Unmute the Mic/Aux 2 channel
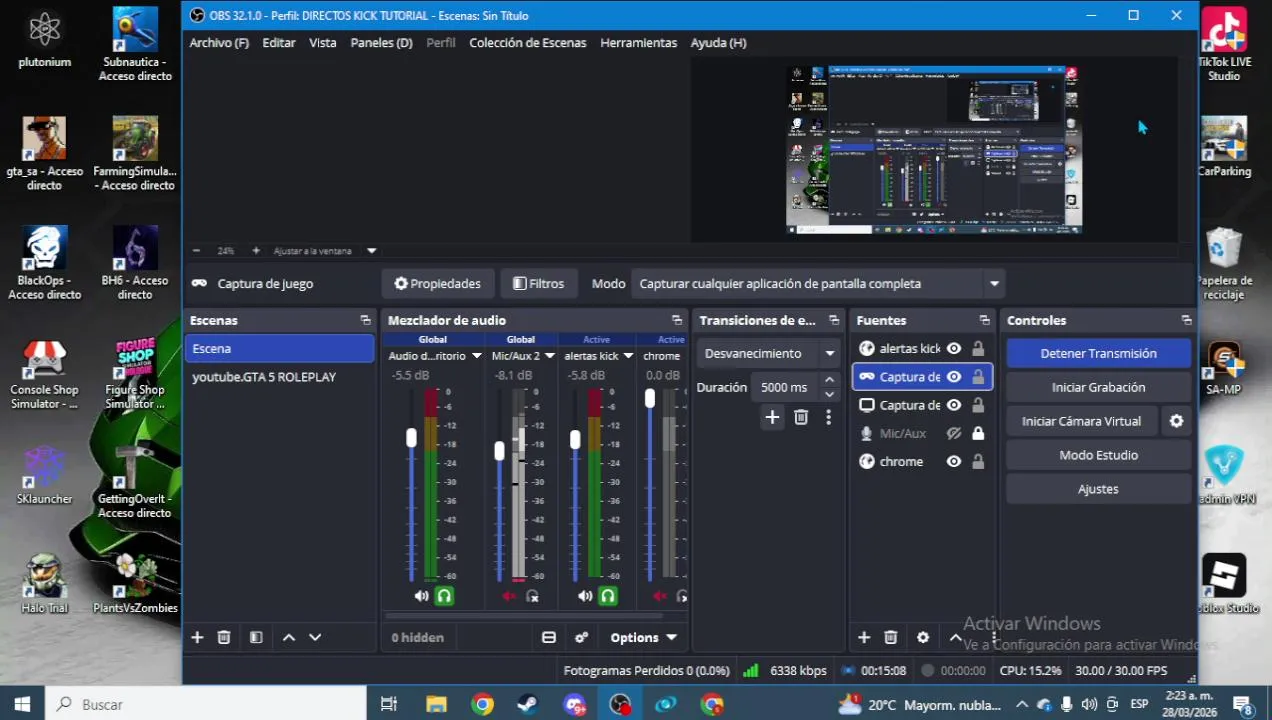1272x720 pixels. click(x=509, y=596)
